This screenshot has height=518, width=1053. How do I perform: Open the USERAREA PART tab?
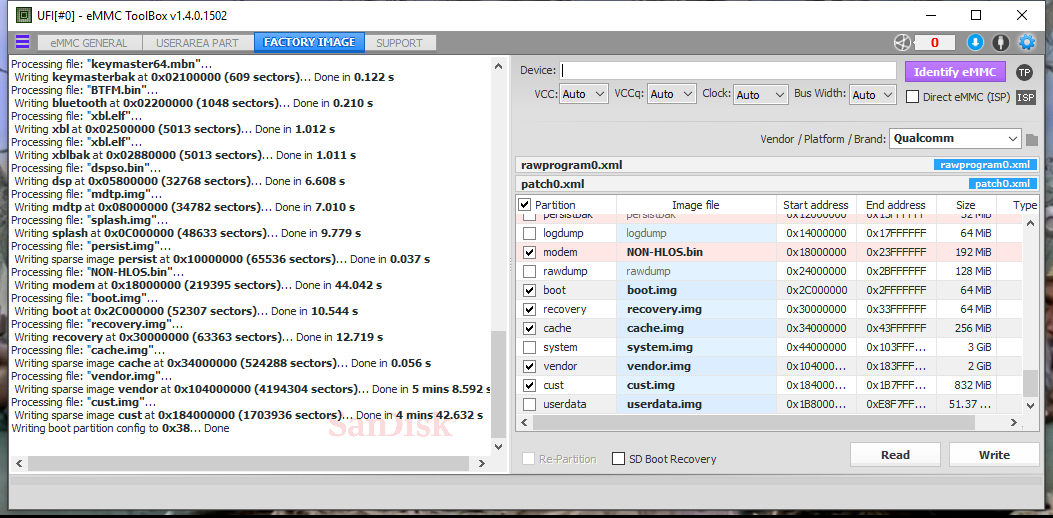click(197, 43)
